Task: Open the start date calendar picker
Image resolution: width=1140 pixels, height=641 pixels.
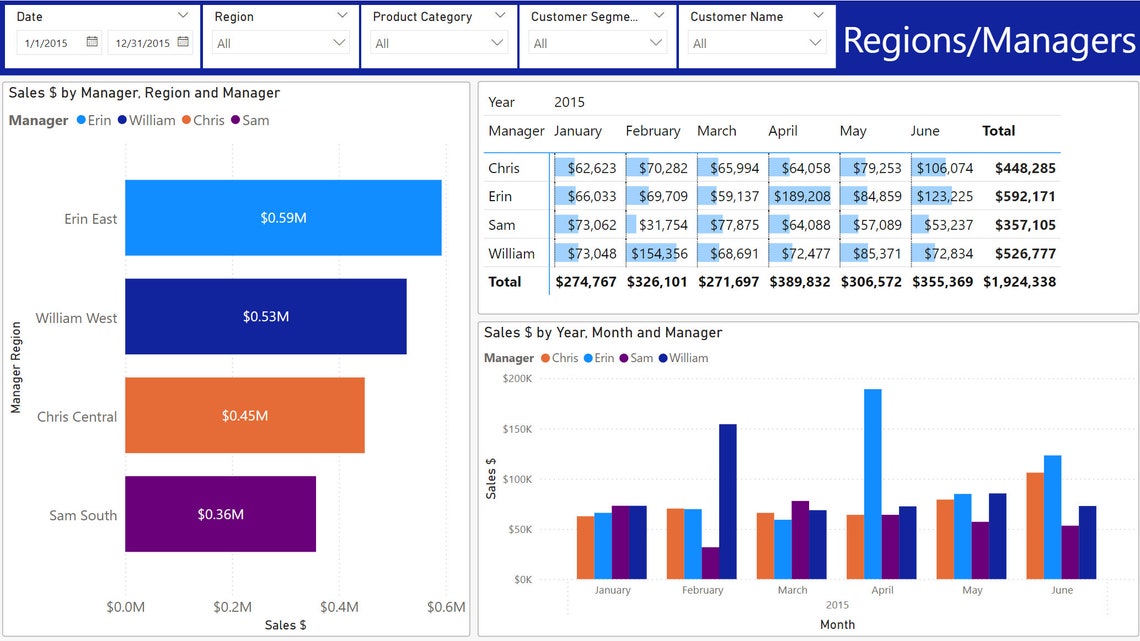Action: (91, 43)
